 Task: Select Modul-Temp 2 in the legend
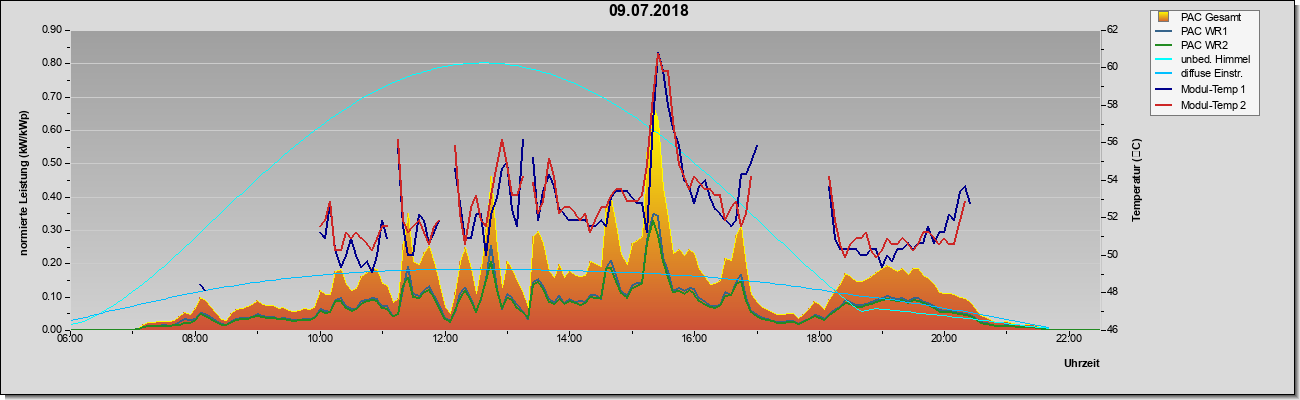coord(1206,105)
